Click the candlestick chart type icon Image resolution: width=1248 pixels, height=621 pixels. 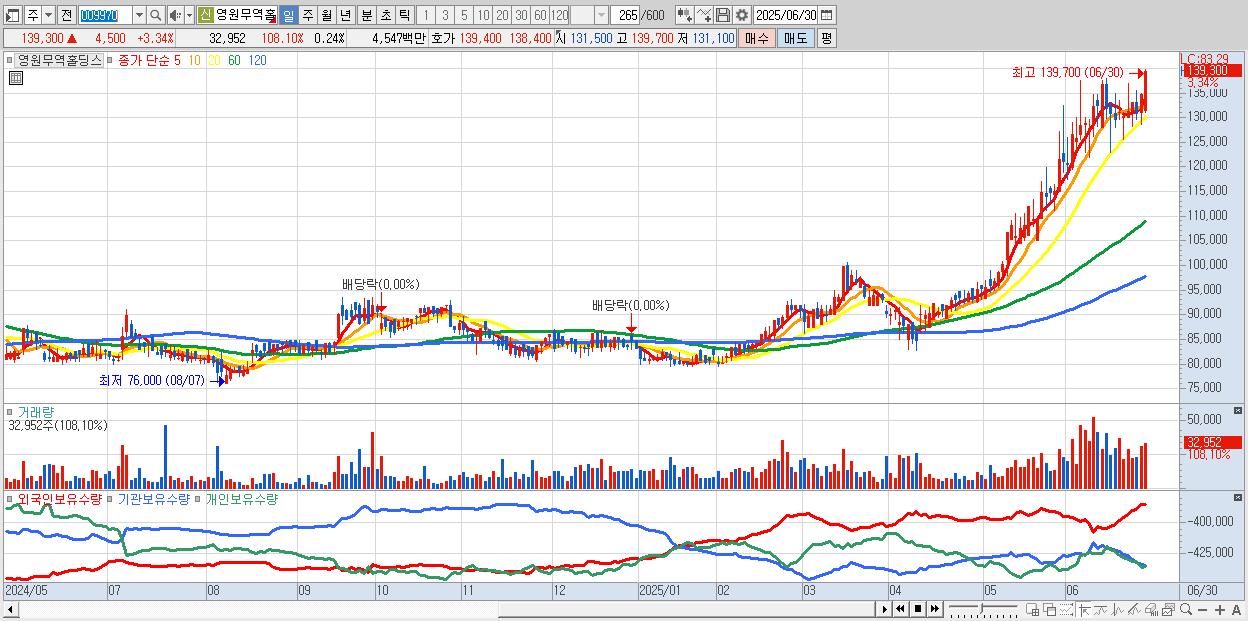[685, 15]
